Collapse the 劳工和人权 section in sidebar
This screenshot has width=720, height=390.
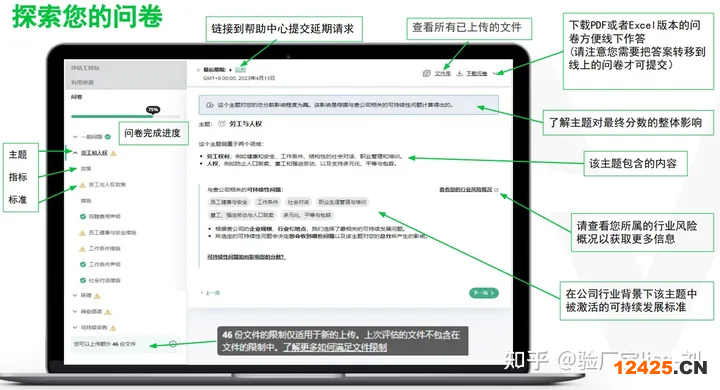point(75,153)
